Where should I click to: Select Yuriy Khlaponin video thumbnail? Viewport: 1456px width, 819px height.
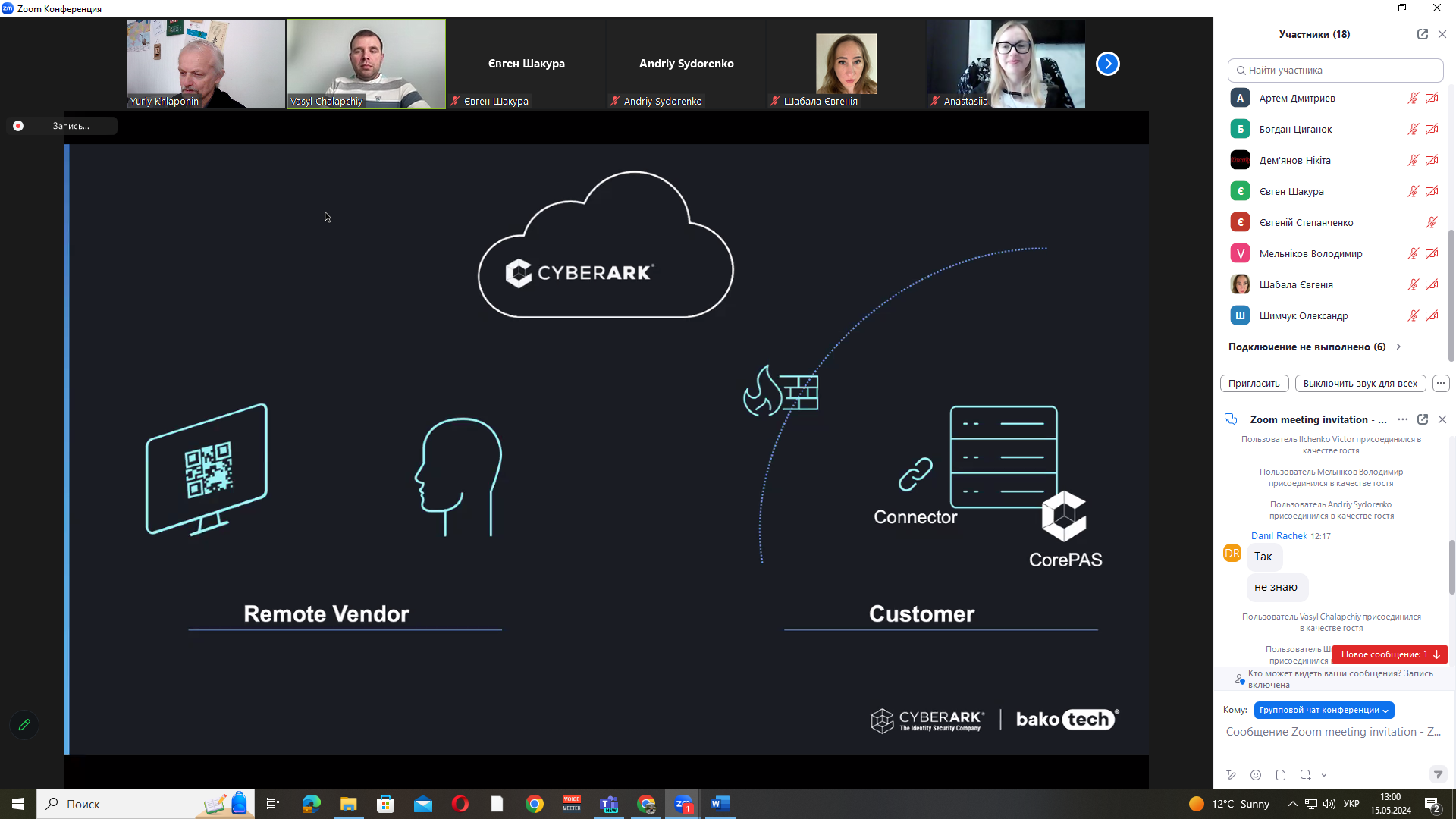coord(206,64)
